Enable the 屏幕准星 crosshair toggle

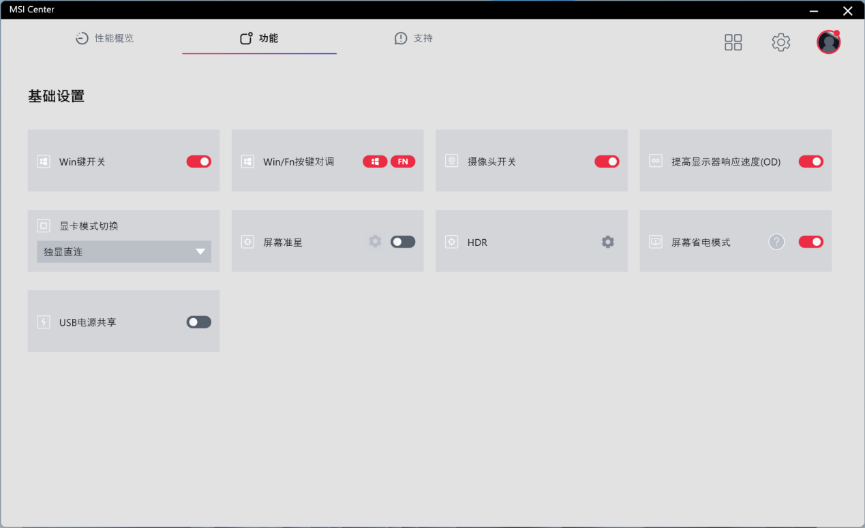(x=403, y=241)
